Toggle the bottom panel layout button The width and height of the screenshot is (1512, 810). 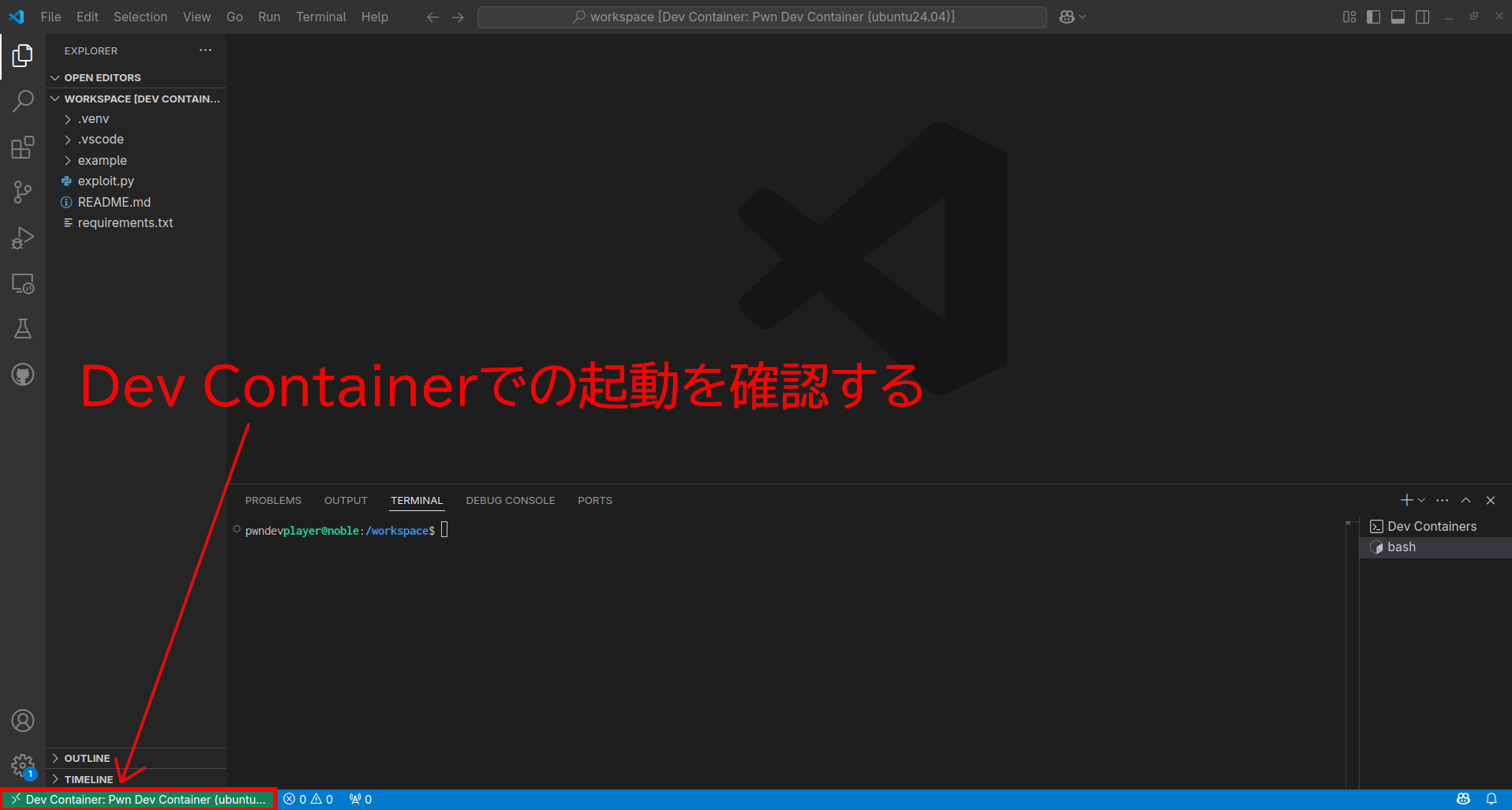pos(1398,17)
